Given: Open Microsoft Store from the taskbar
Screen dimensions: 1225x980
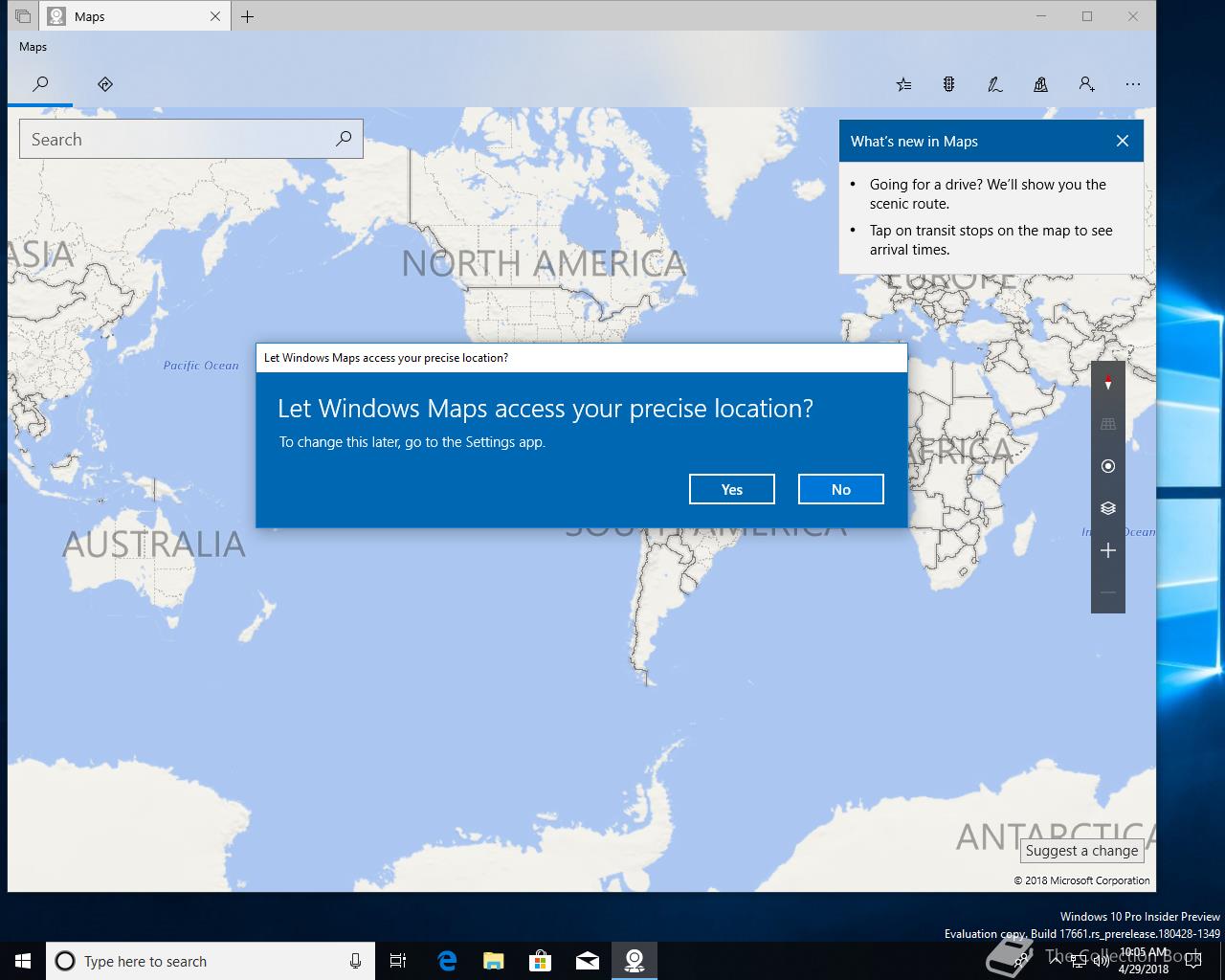Looking at the screenshot, I should 540,961.
